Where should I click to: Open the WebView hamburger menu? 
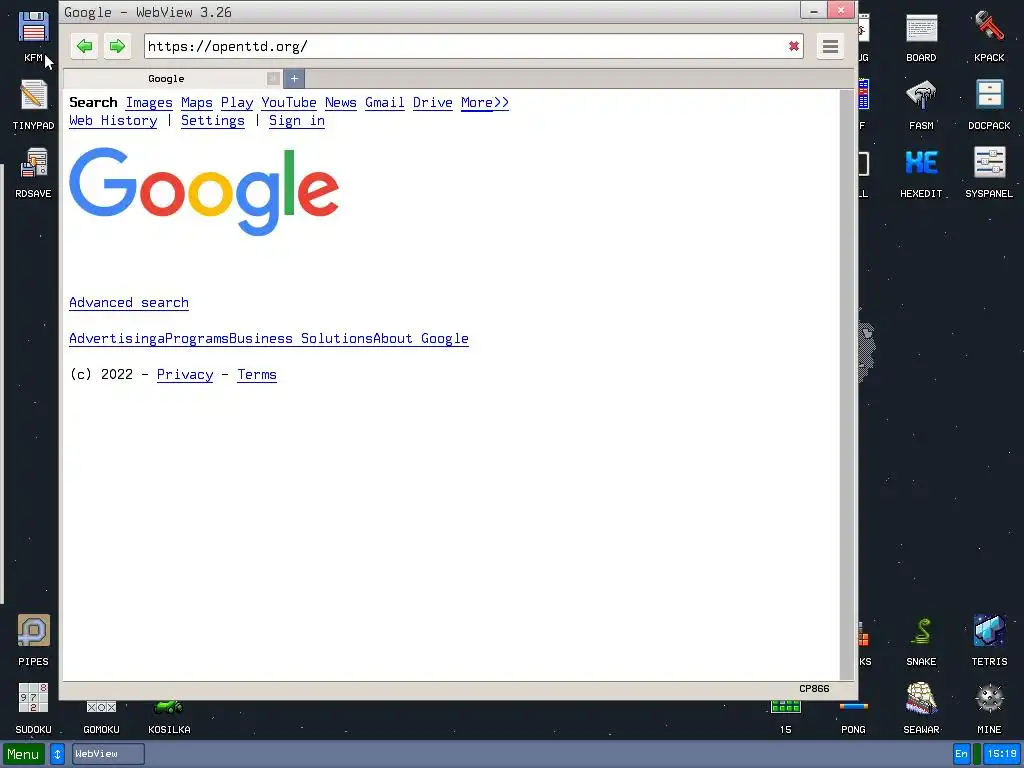830,46
